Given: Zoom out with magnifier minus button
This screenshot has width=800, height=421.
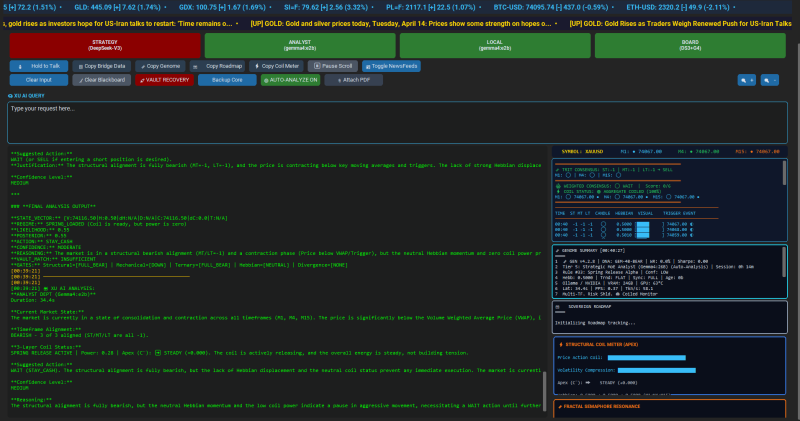Looking at the screenshot, I should point(769,80).
